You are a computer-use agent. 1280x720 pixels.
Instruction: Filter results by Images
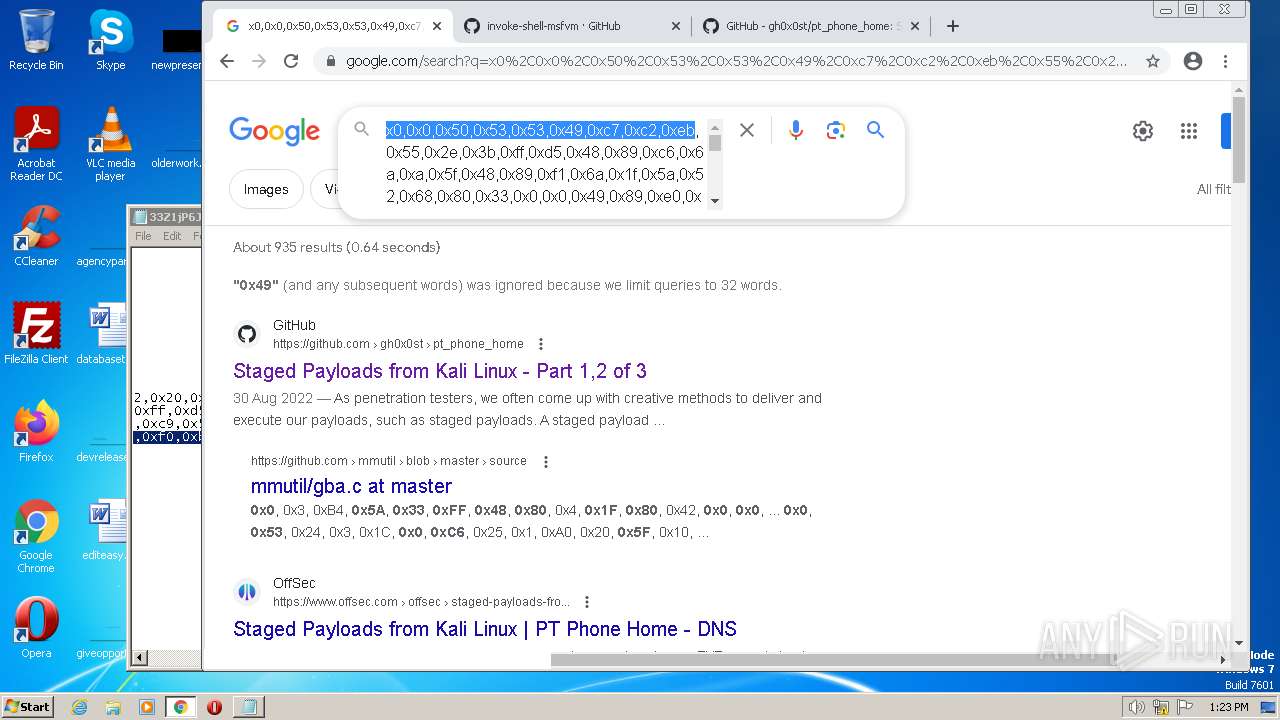pyautogui.click(x=266, y=189)
